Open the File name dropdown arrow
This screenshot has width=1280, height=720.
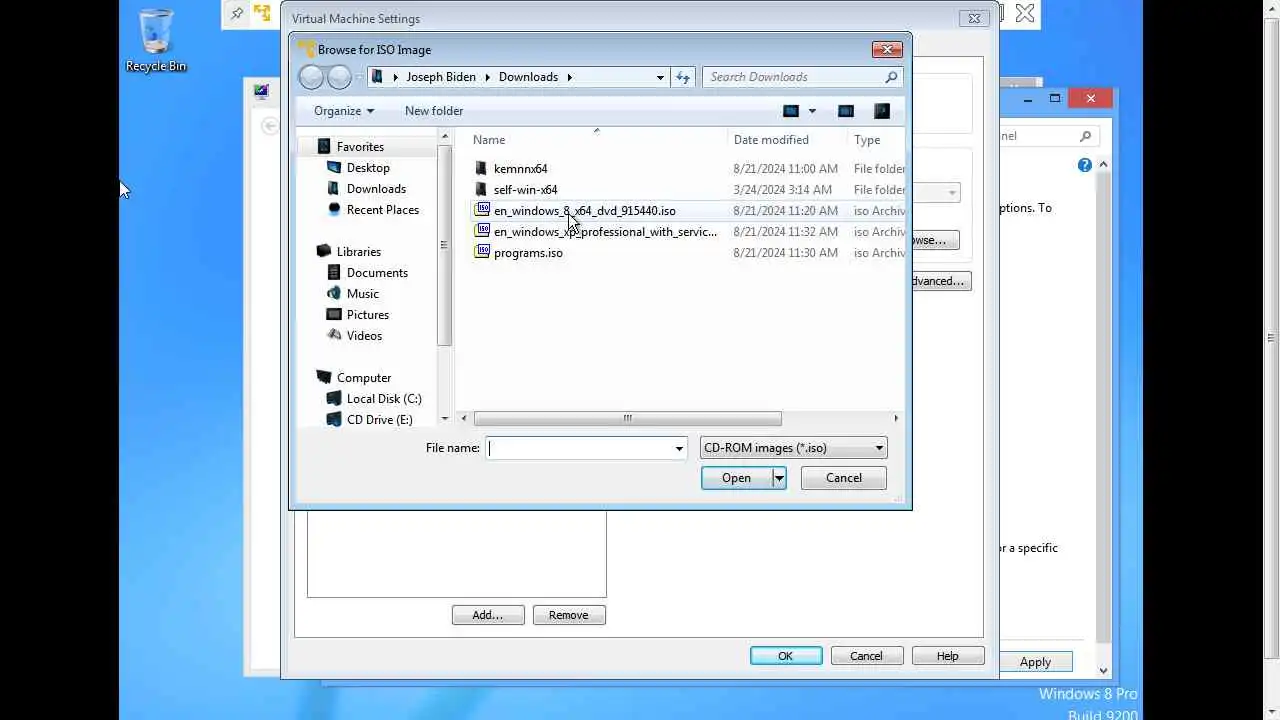click(679, 448)
